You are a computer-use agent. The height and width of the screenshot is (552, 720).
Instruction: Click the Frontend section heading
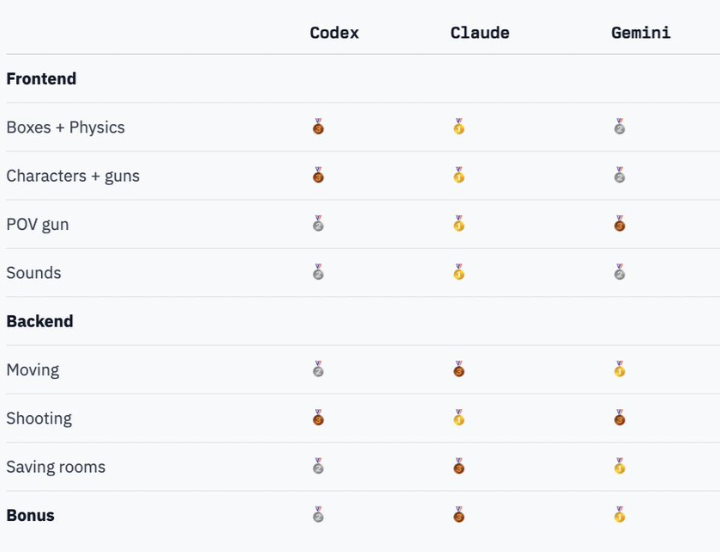pyautogui.click(x=41, y=79)
